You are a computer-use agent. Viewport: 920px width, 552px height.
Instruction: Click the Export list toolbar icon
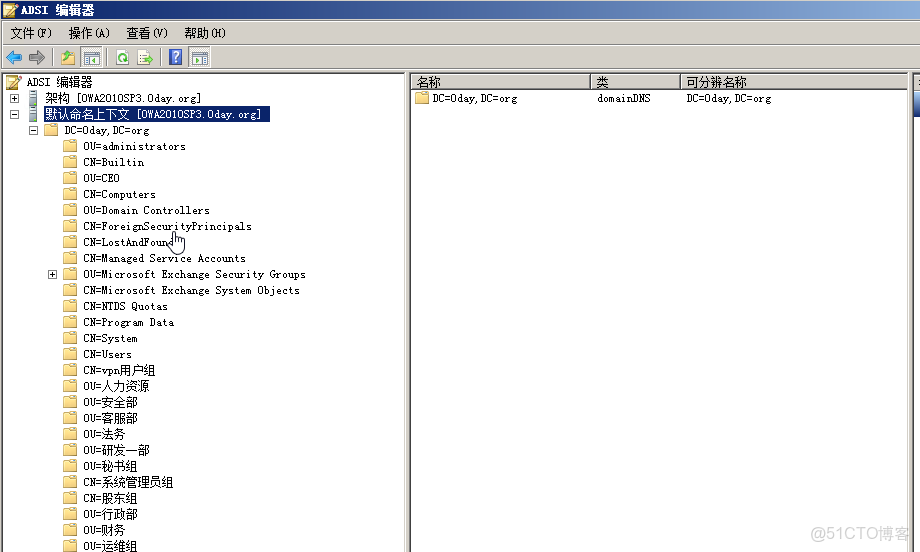click(x=145, y=57)
